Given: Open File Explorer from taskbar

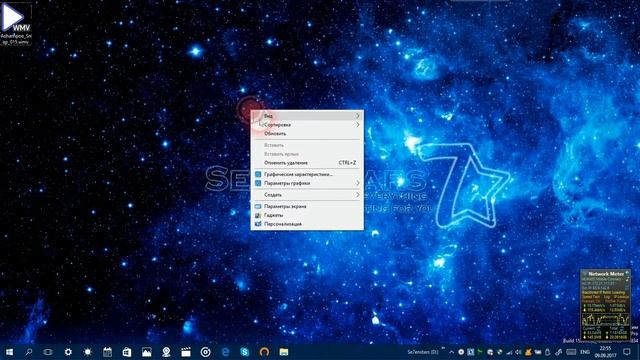Looking at the screenshot, I should pyautogui.click(x=284, y=352).
